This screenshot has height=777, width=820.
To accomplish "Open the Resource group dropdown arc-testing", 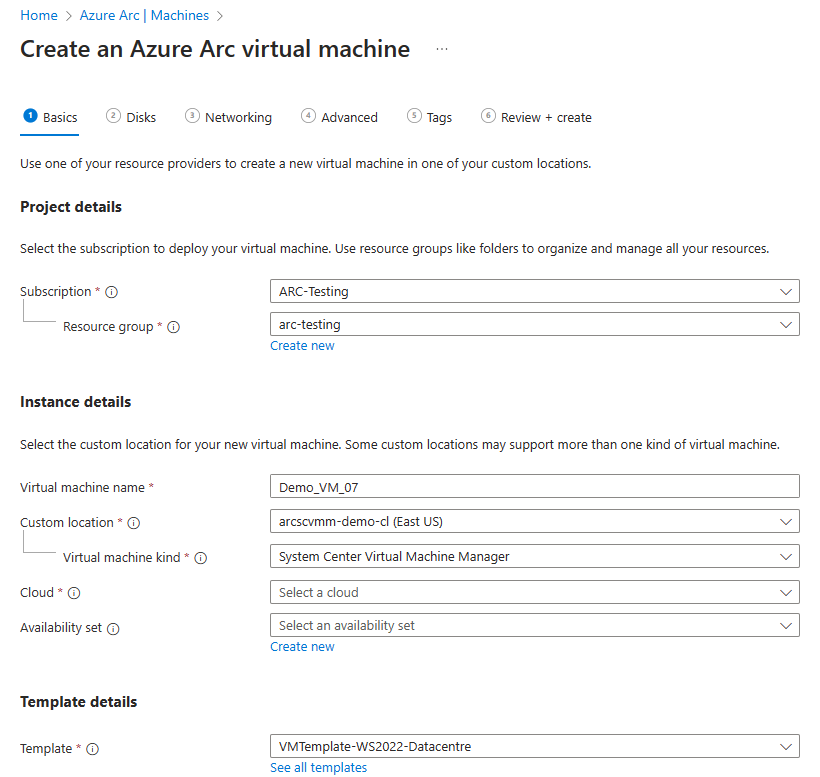I will pos(534,324).
